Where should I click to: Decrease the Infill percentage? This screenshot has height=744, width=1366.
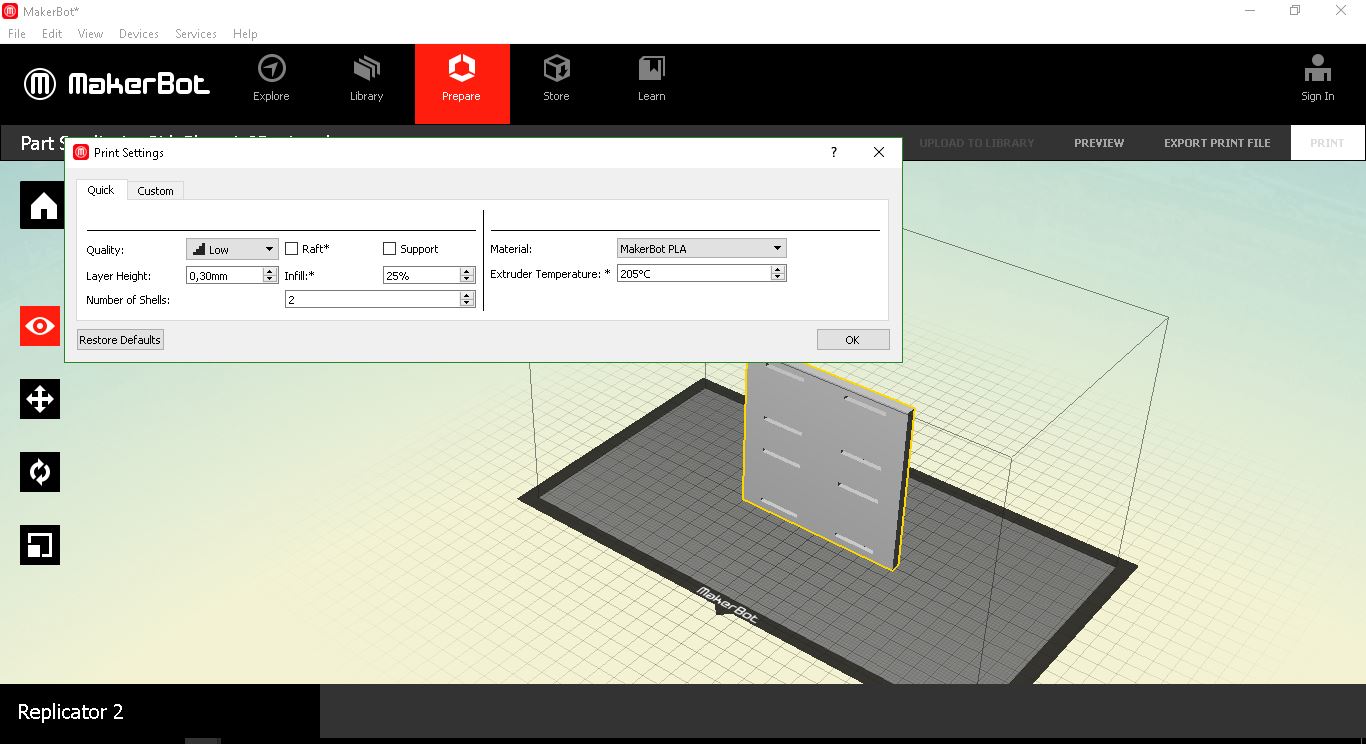[467, 279]
